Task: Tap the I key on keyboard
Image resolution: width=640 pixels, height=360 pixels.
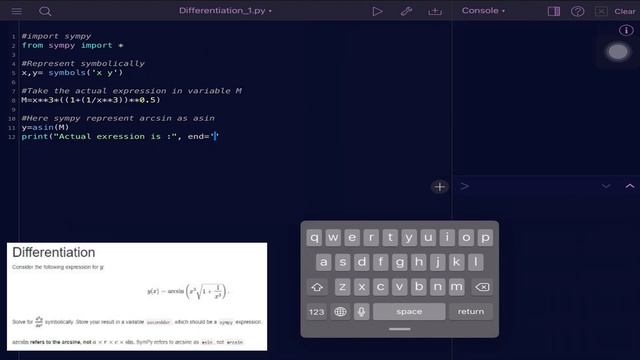Action: [x=447, y=238]
